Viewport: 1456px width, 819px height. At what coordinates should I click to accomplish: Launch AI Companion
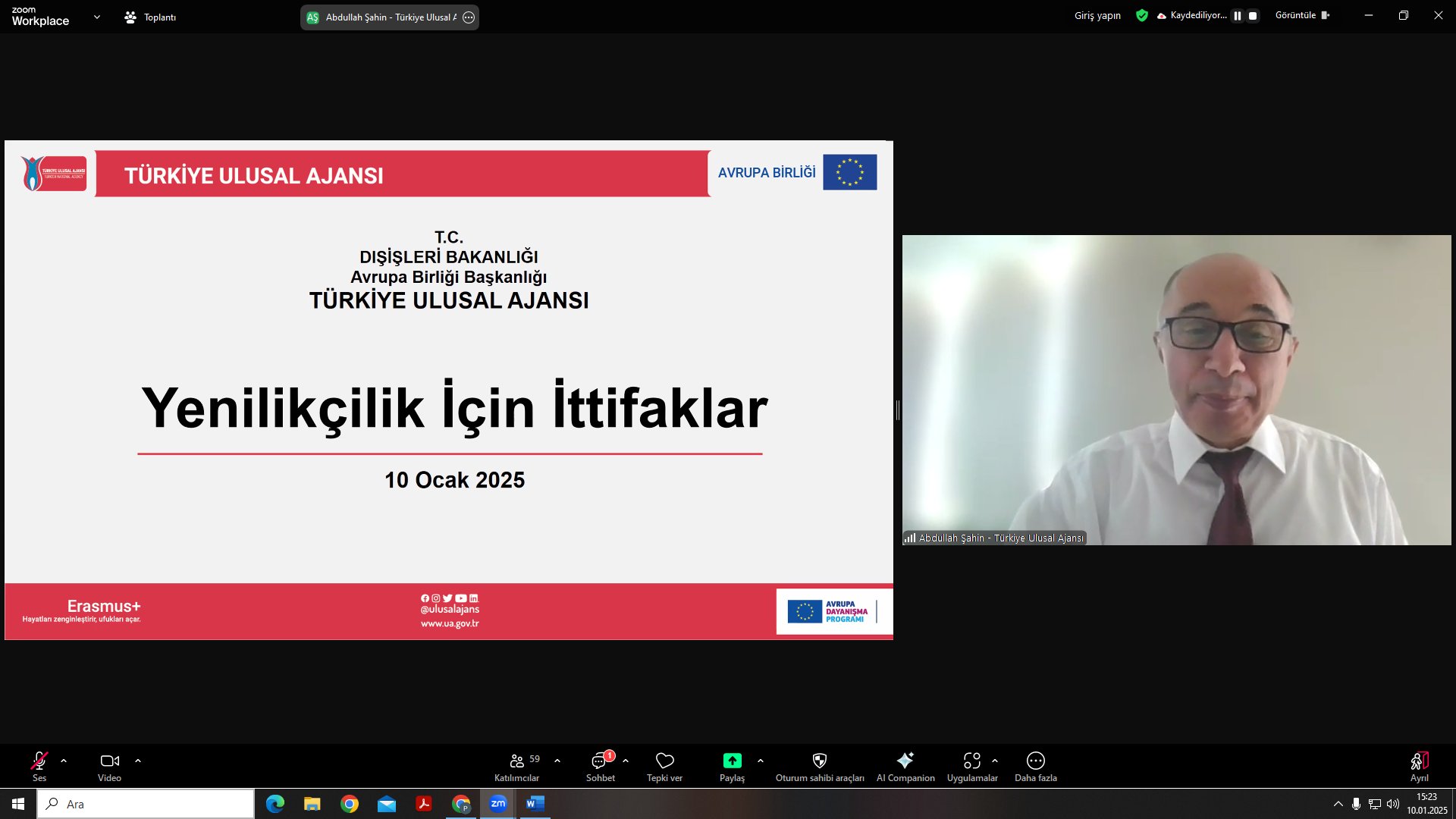[x=905, y=761]
